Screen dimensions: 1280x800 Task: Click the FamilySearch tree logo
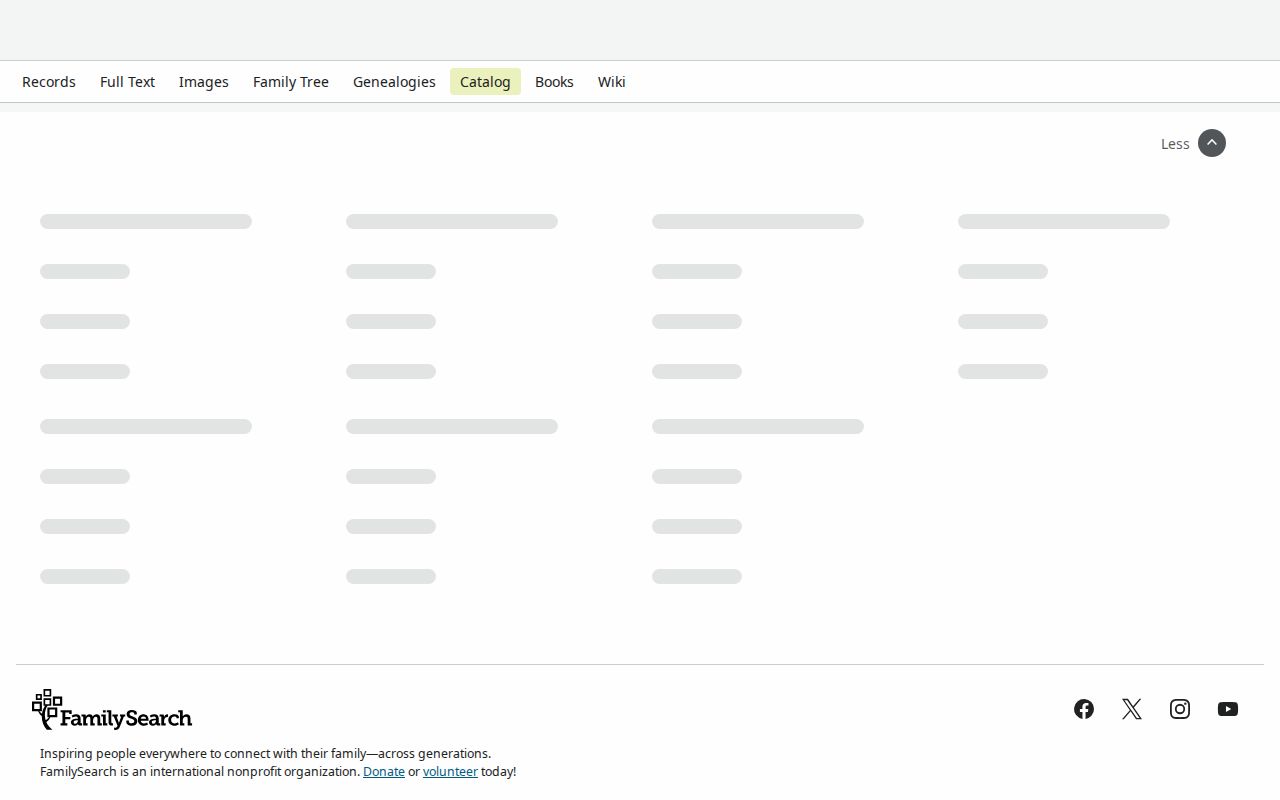(47, 708)
